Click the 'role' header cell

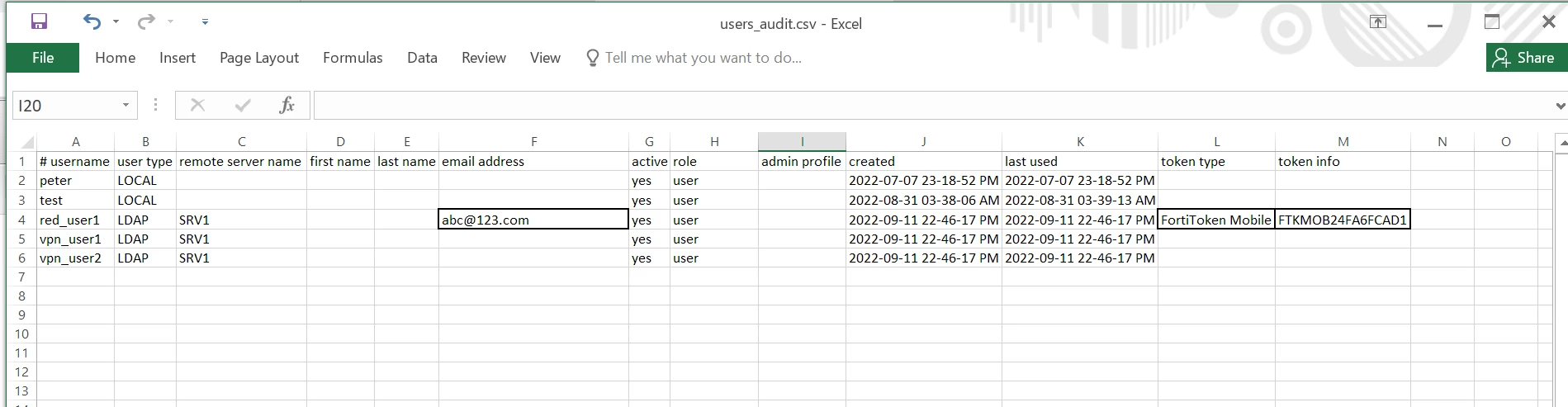tap(714, 162)
